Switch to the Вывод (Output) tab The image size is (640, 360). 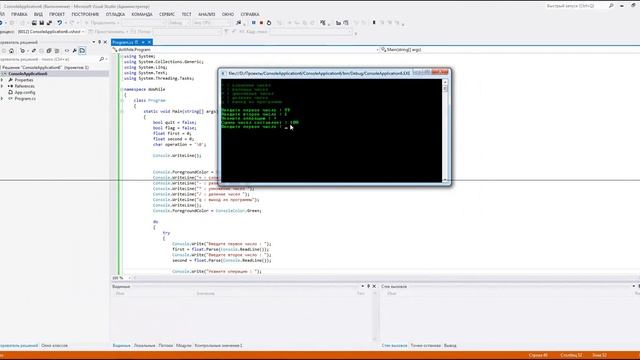(450, 345)
